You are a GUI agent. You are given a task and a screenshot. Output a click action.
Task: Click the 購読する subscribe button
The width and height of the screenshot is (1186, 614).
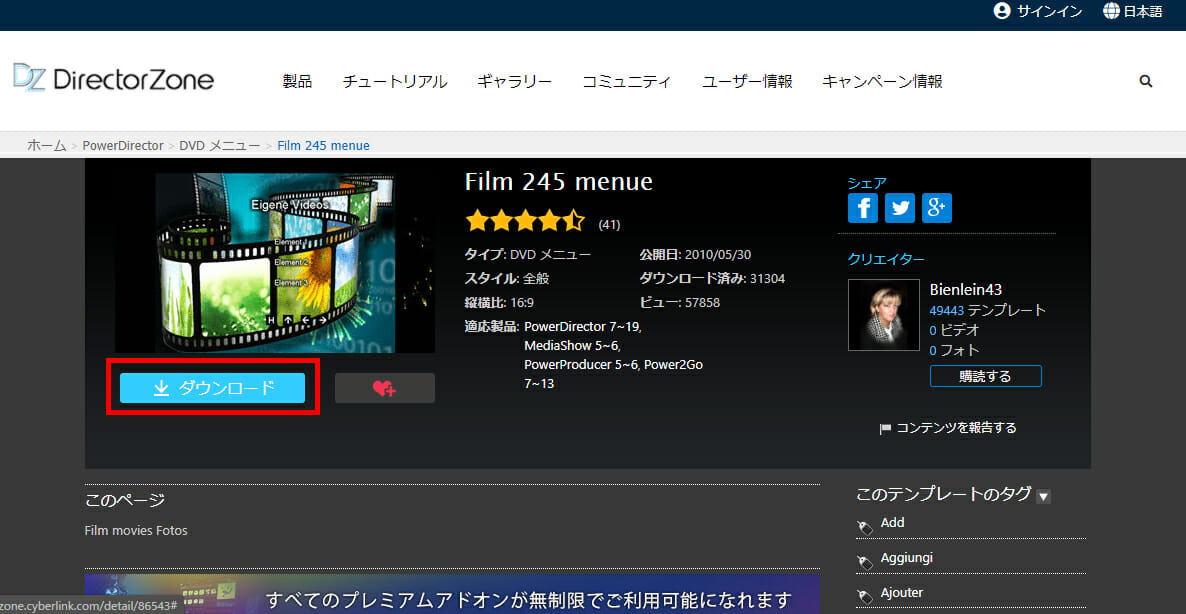(x=986, y=376)
